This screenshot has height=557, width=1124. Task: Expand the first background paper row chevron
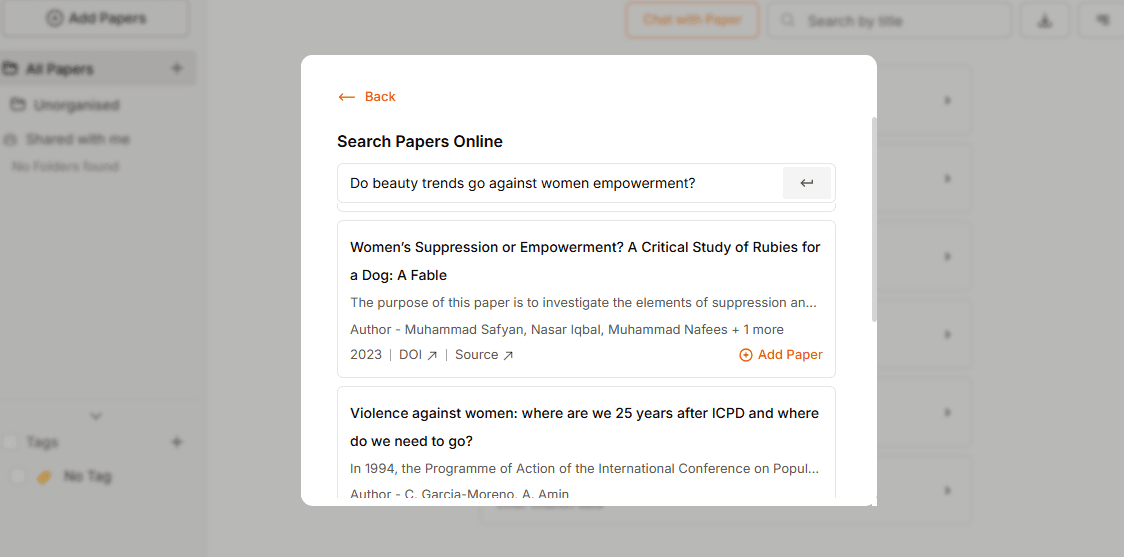(947, 100)
